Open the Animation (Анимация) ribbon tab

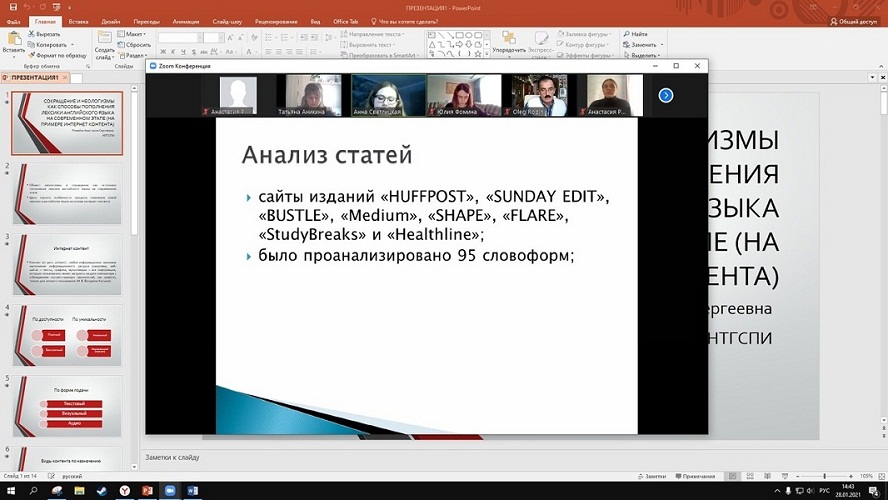click(x=185, y=19)
